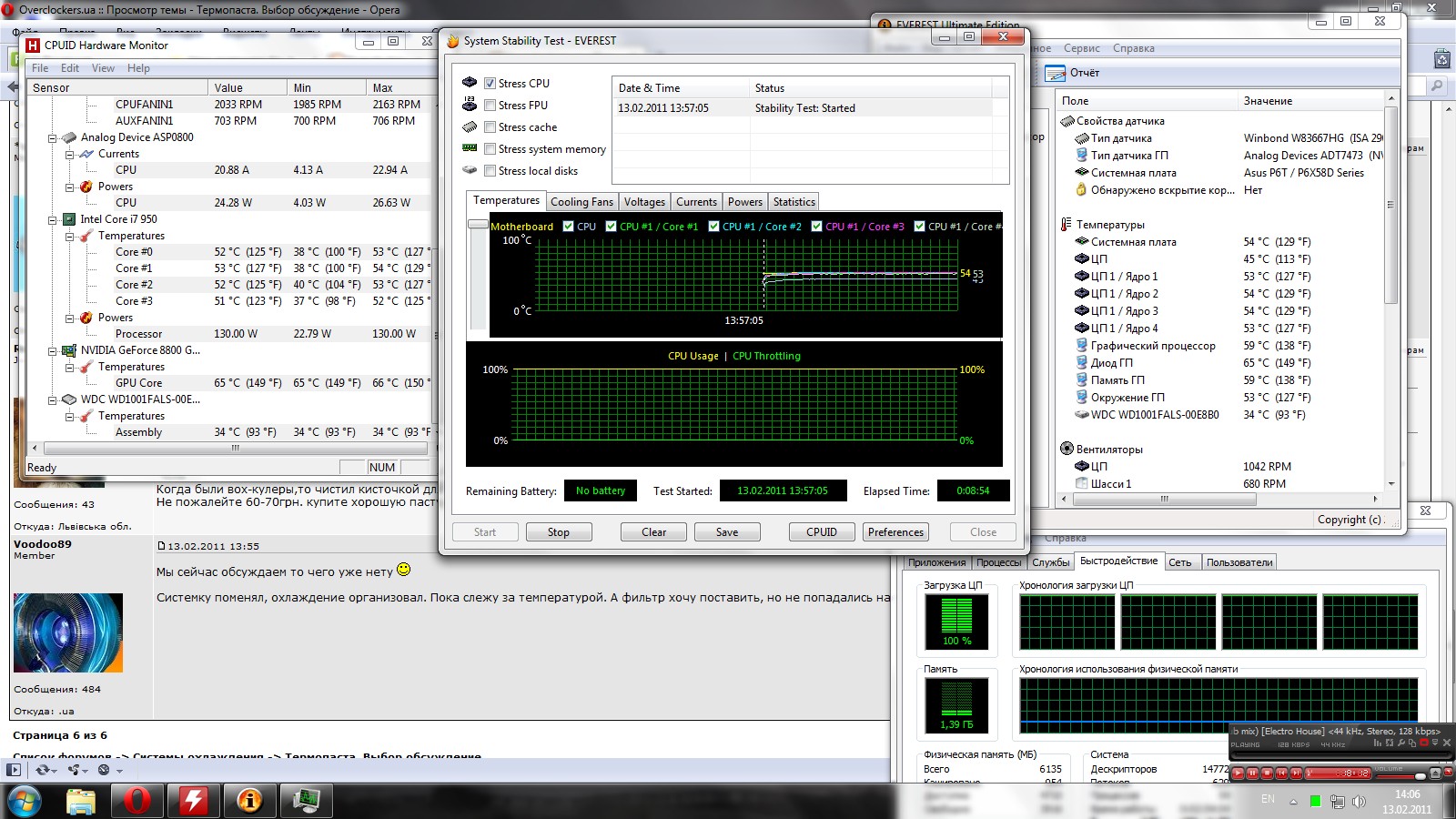The image size is (1456, 819).
Task: Open the Windows Start orb
Action: [x=24, y=801]
